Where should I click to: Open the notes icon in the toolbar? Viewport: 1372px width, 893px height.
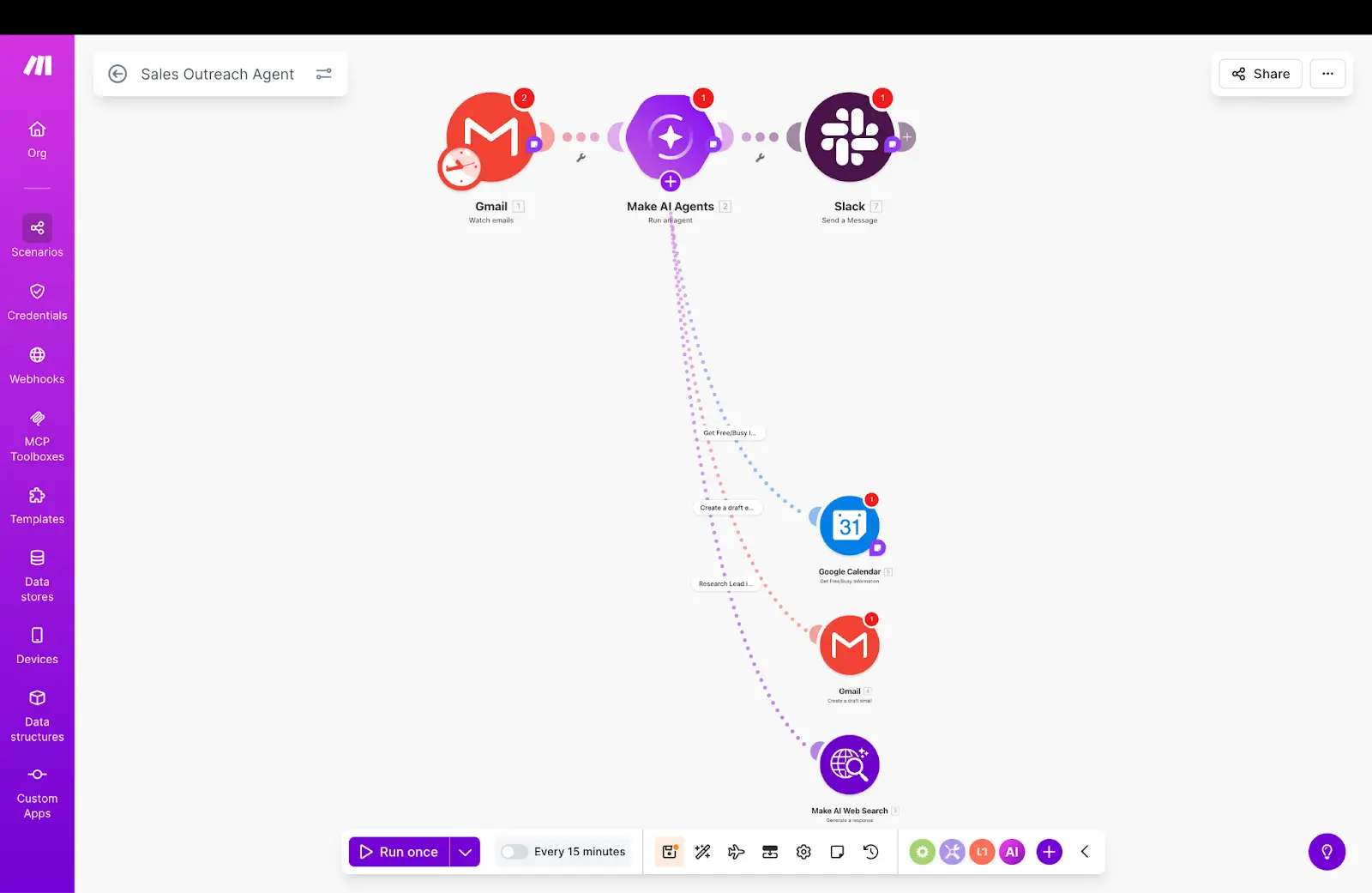click(x=838, y=852)
